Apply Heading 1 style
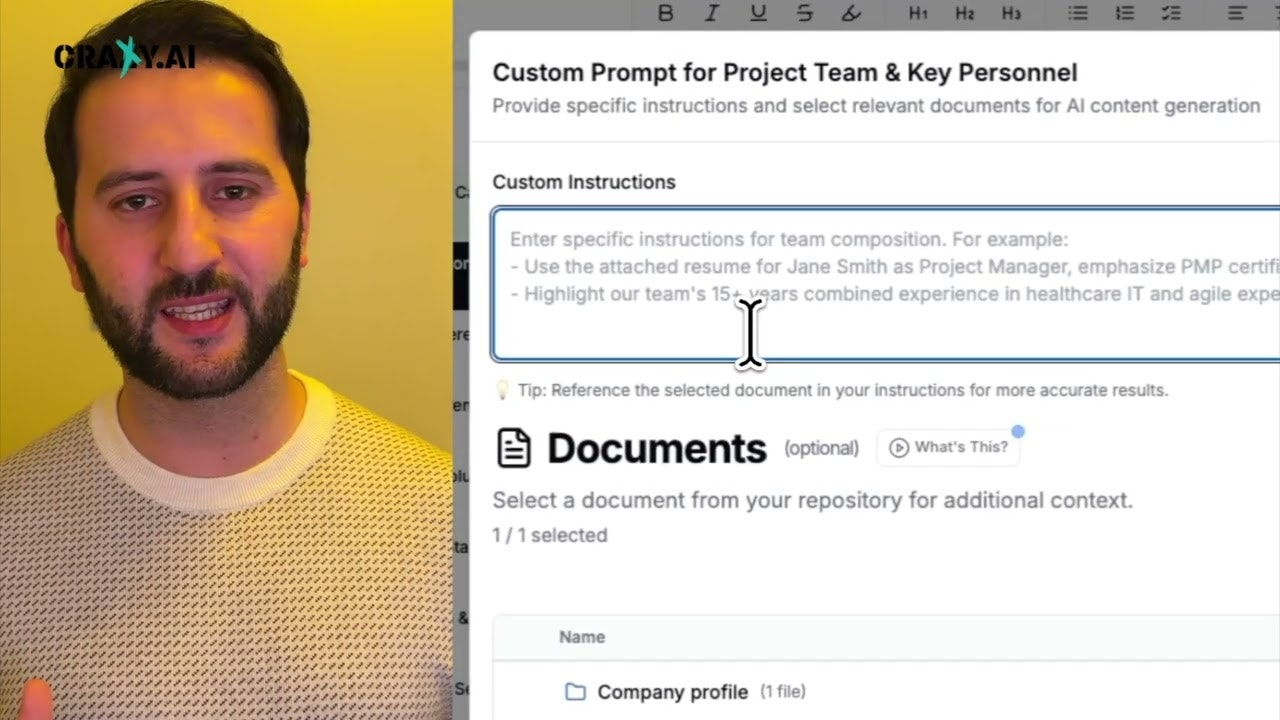The height and width of the screenshot is (720, 1280). pyautogui.click(x=918, y=13)
